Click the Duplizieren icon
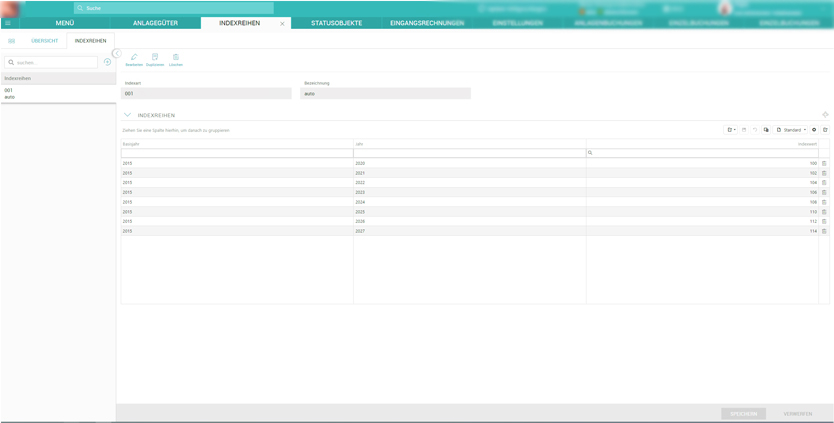 (x=155, y=58)
